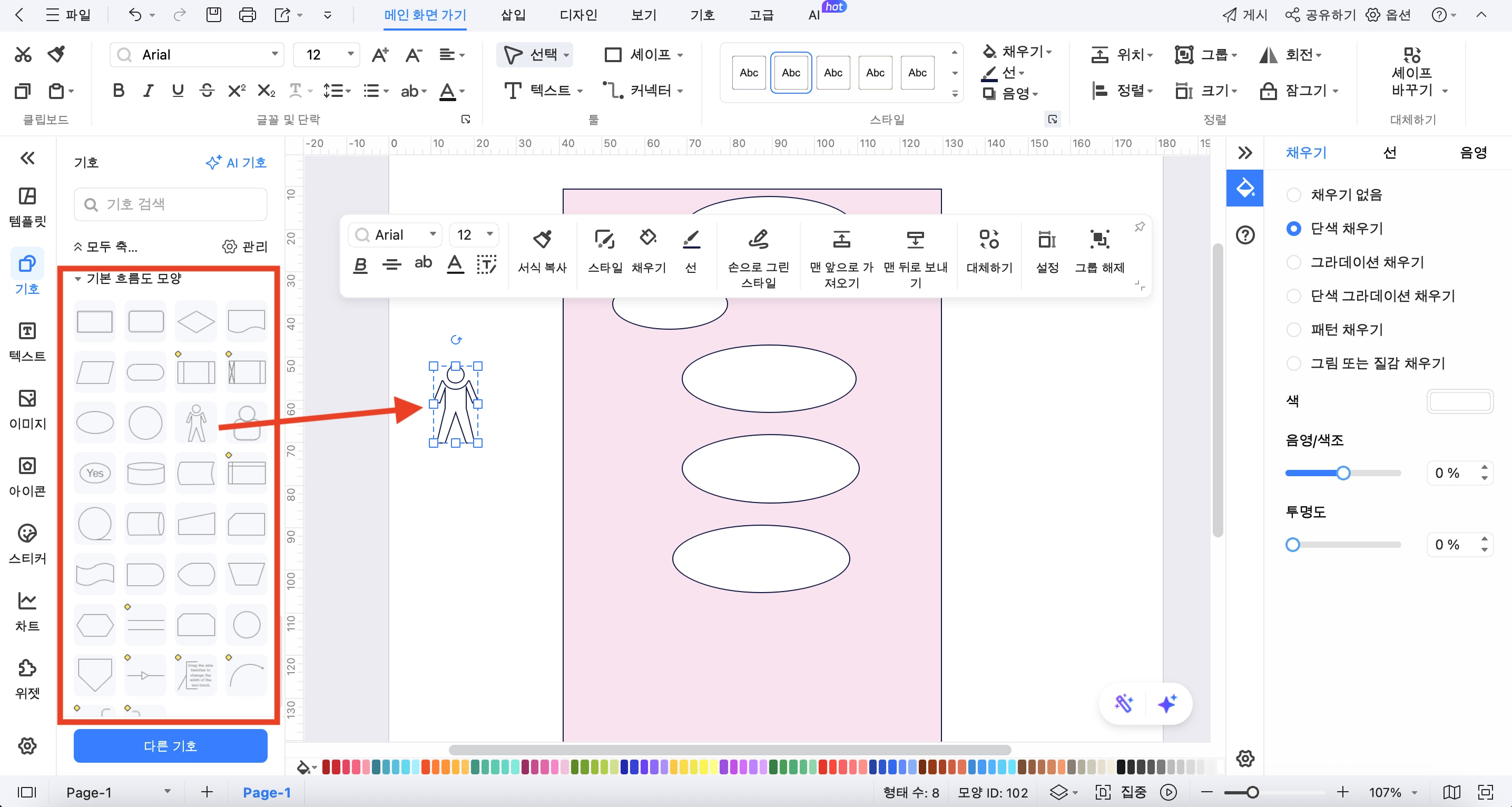The image size is (1512, 807).
Task: Open the 삽입 insert tab
Action: point(513,15)
